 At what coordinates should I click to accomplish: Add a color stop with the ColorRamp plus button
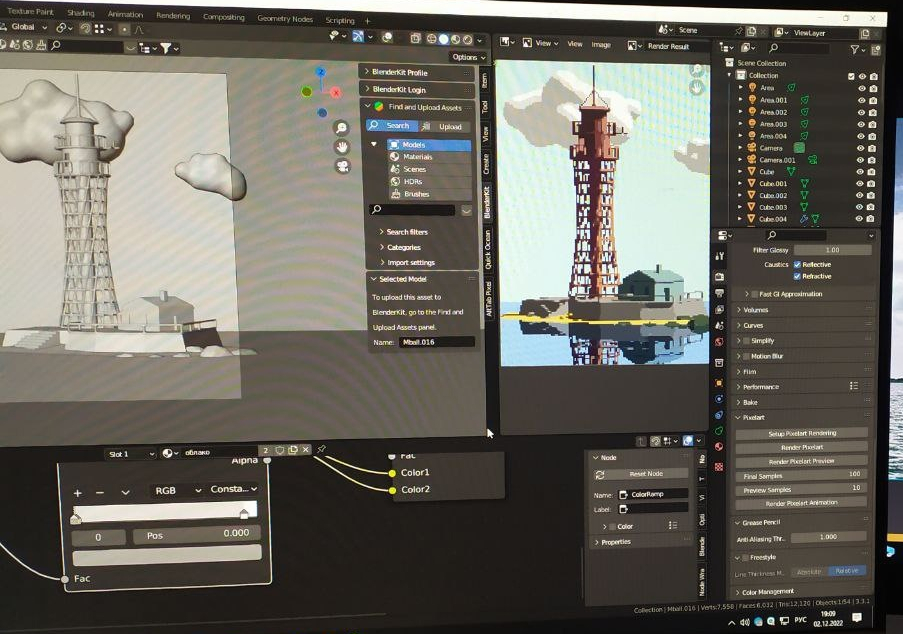(x=78, y=492)
